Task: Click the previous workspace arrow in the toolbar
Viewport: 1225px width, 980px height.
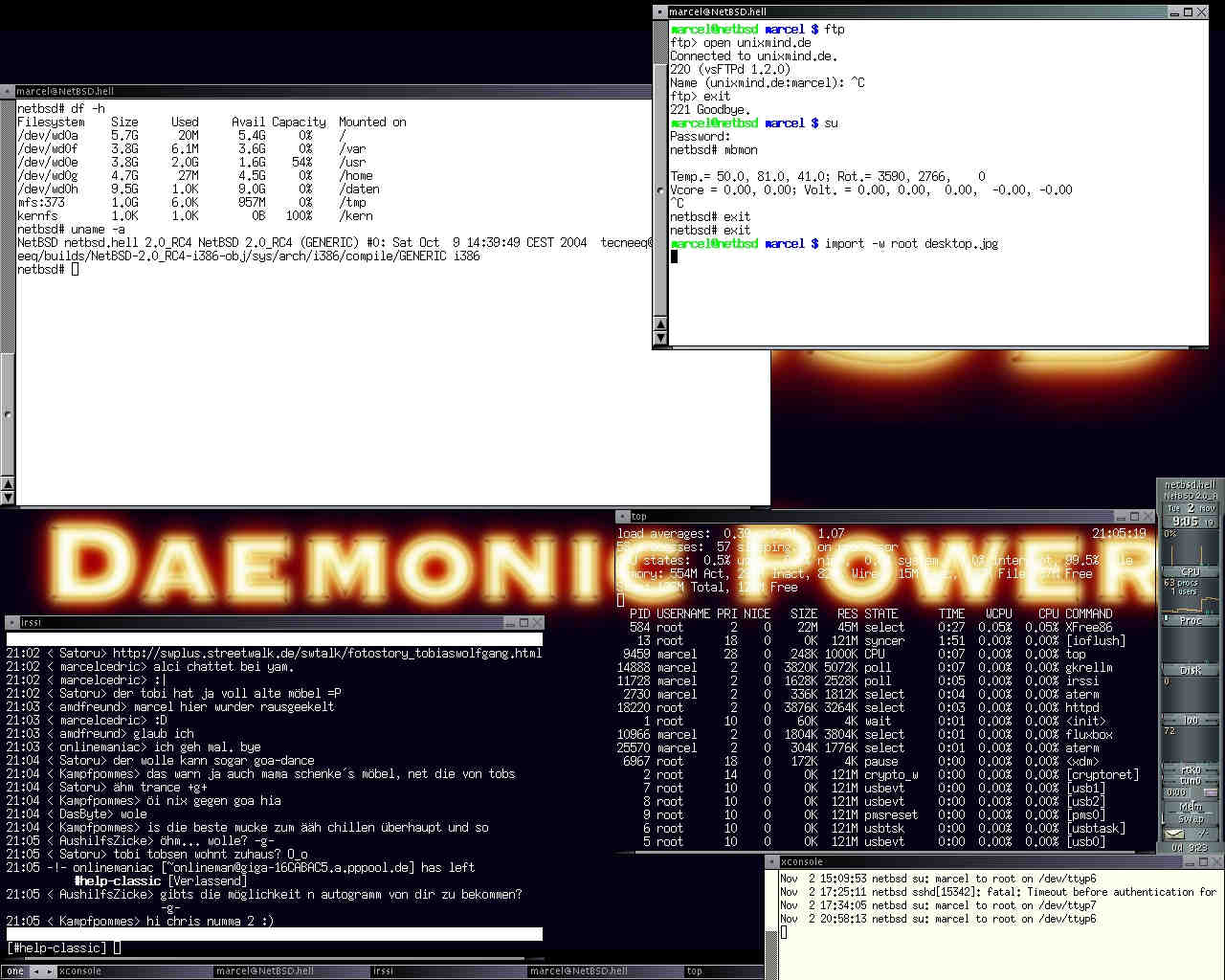Action: [x=36, y=971]
